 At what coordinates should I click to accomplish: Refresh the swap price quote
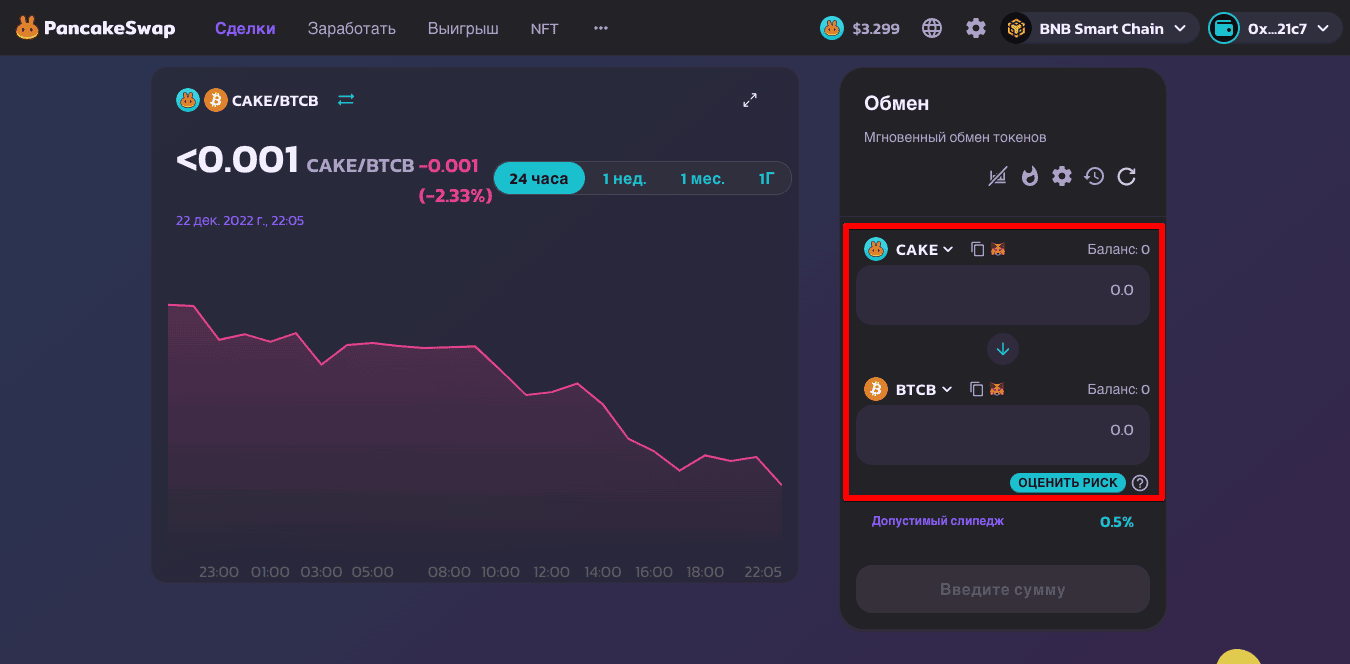[x=1126, y=177]
